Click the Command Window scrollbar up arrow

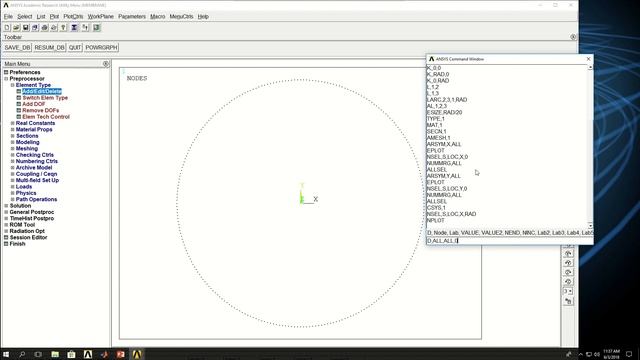click(590, 67)
